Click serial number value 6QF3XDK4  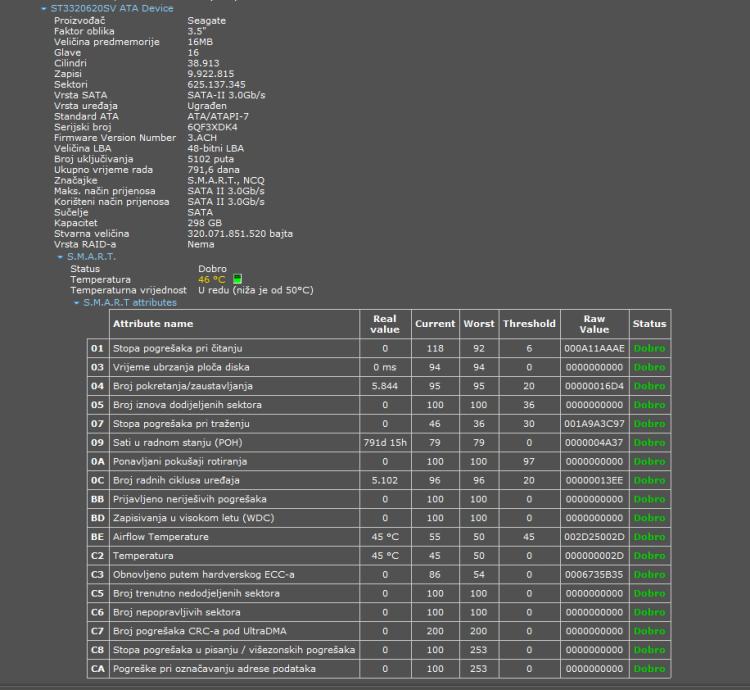pyautogui.click(x=212, y=128)
